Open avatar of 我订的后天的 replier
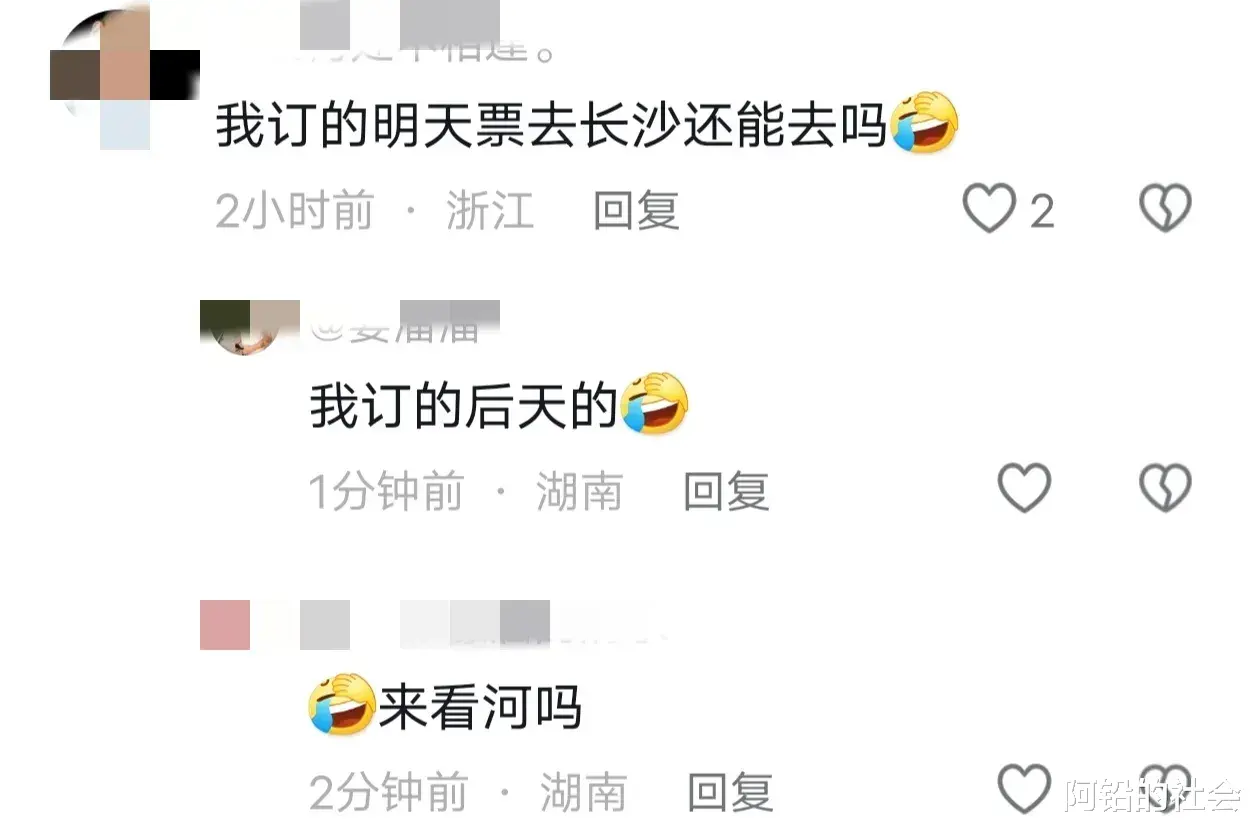Screen dimensions: 1260x836 (x=250, y=327)
